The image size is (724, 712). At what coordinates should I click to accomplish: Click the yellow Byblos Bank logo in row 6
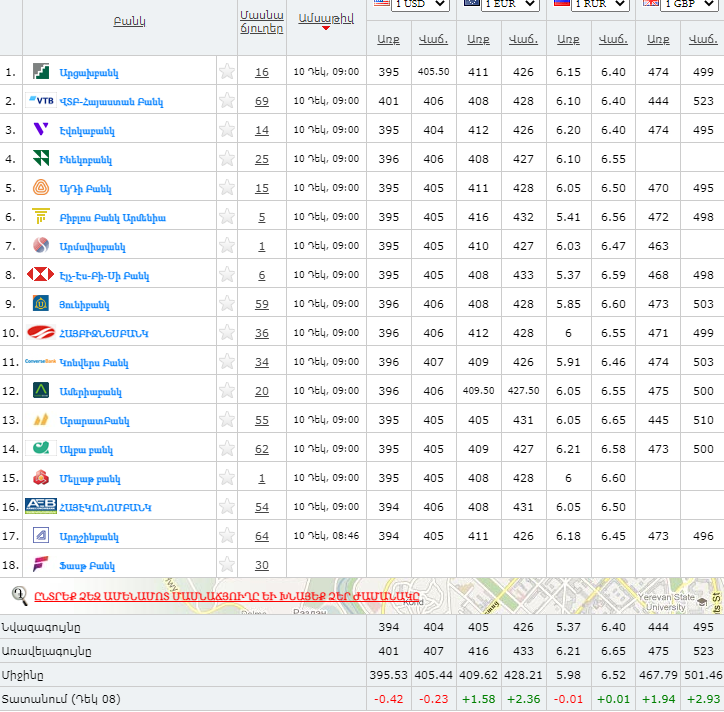[41, 217]
